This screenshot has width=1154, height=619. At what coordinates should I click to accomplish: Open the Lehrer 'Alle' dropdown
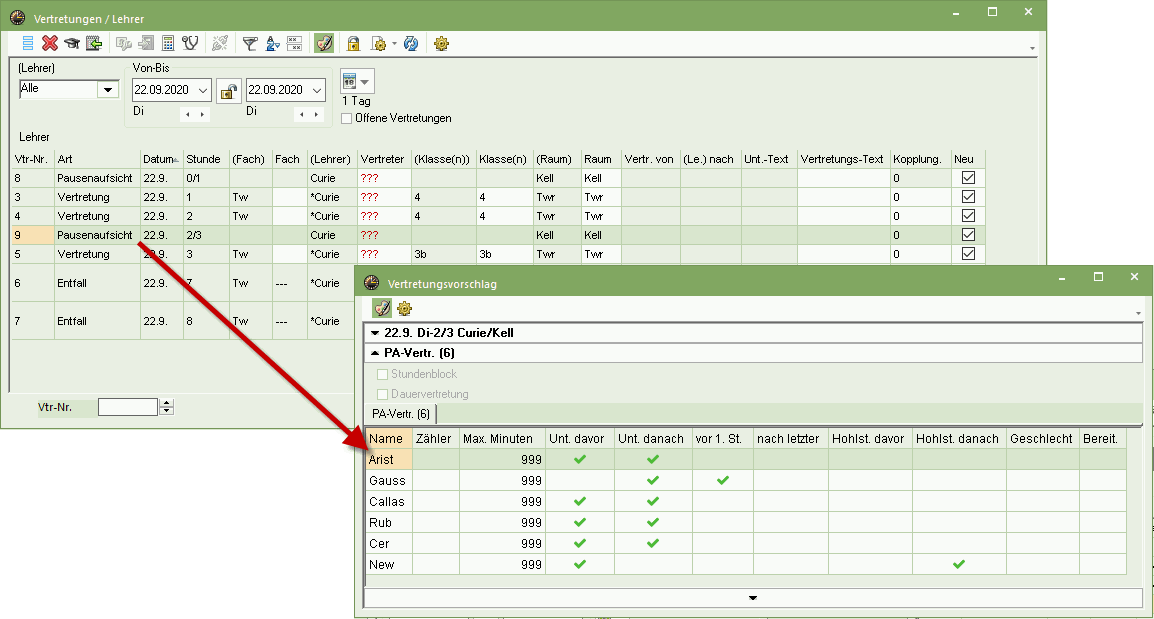pyautogui.click(x=108, y=89)
